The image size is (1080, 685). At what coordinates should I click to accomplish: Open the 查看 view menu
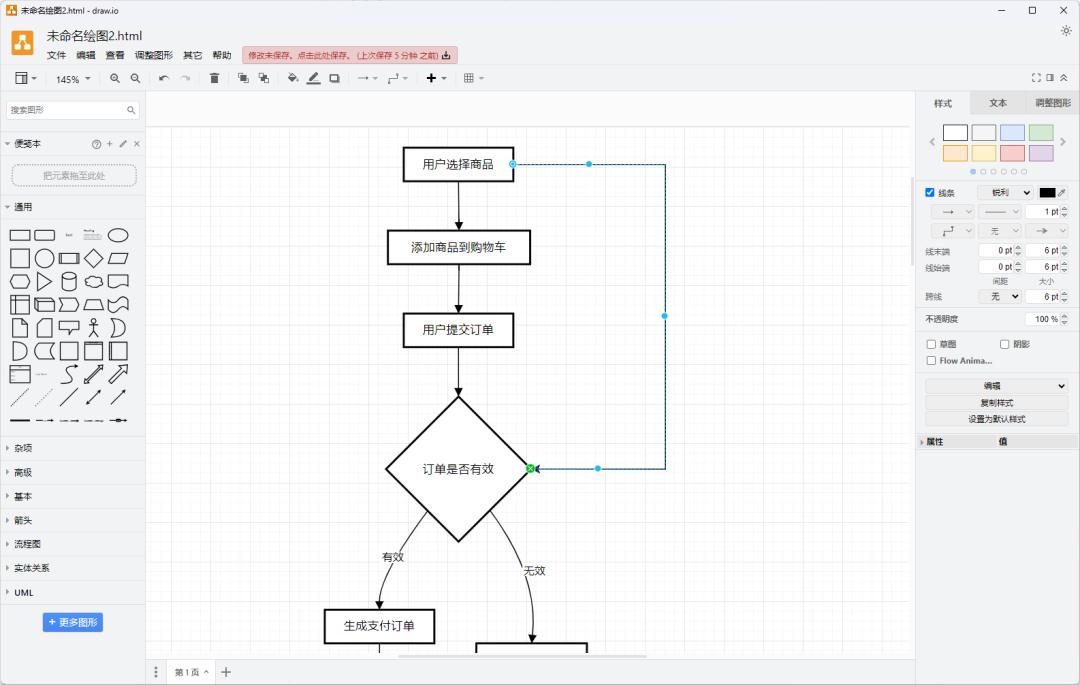coord(115,55)
